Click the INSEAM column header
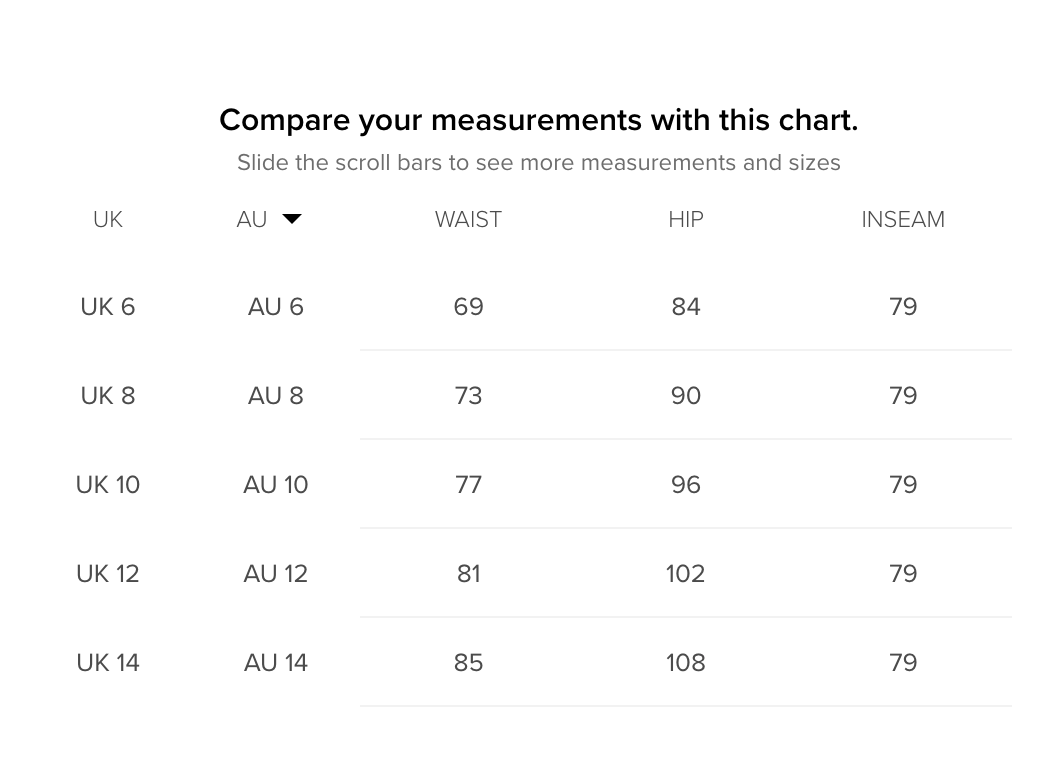This screenshot has width=1056, height=780. [903, 220]
